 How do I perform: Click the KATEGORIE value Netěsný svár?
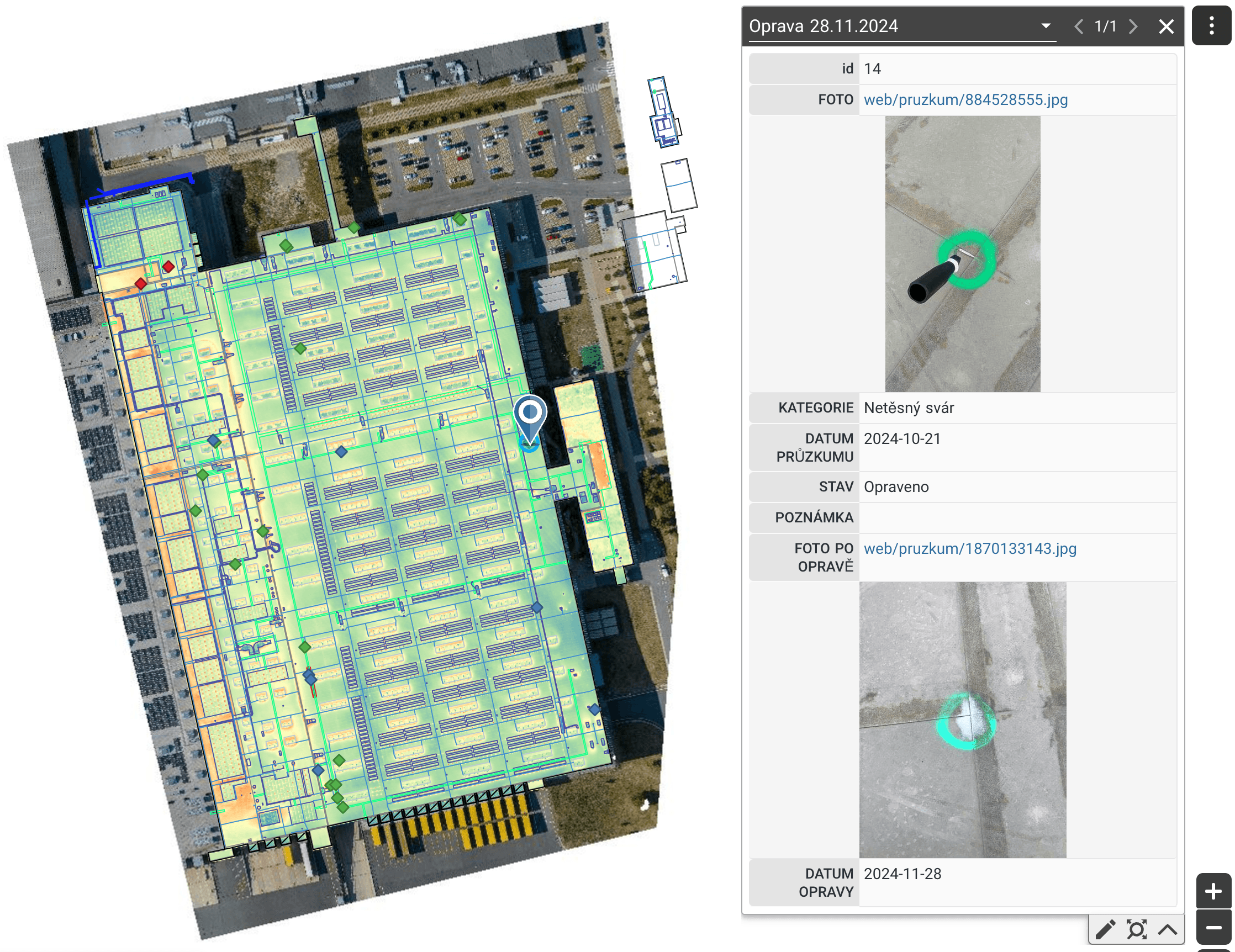point(909,408)
